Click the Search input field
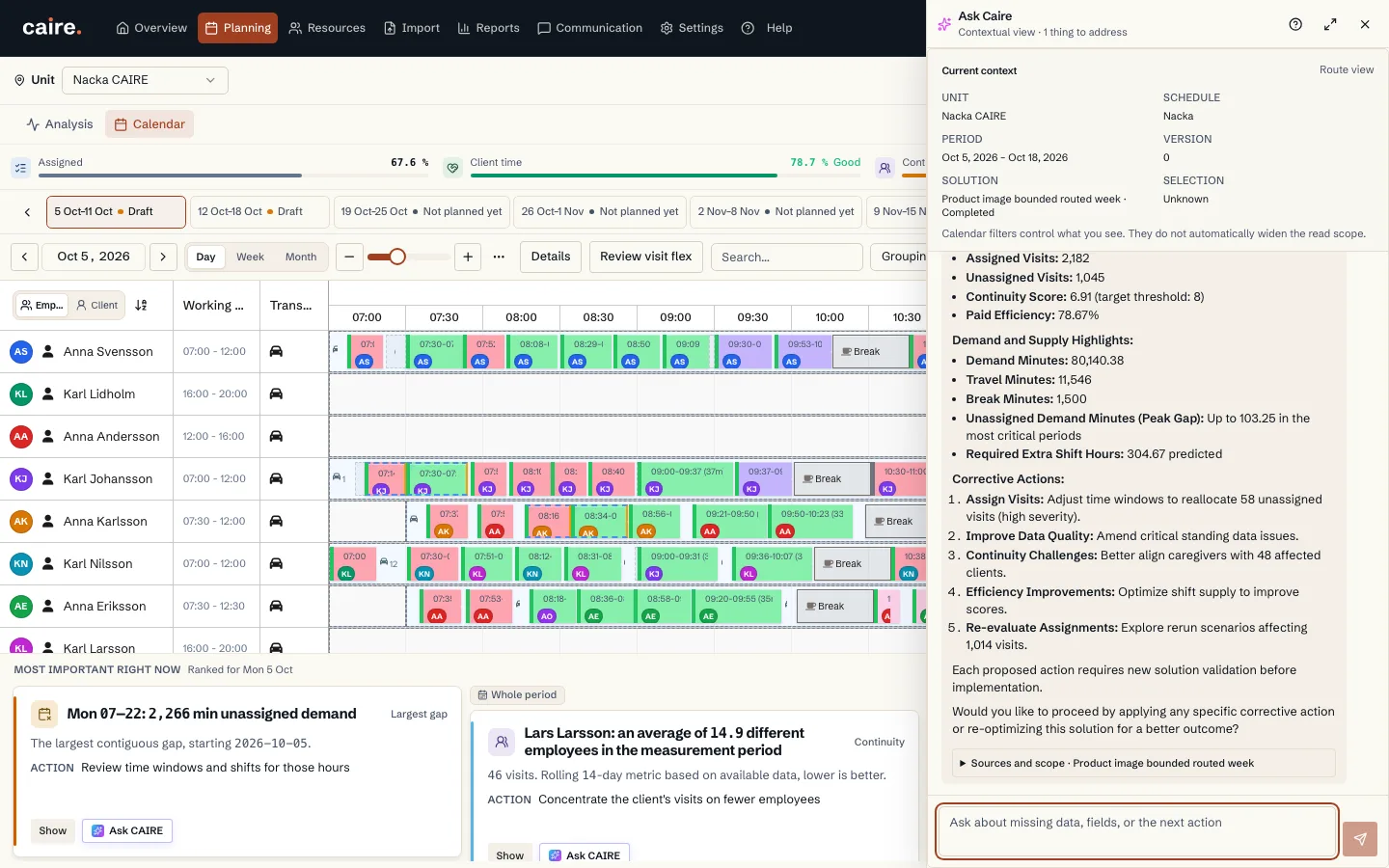 (787, 257)
